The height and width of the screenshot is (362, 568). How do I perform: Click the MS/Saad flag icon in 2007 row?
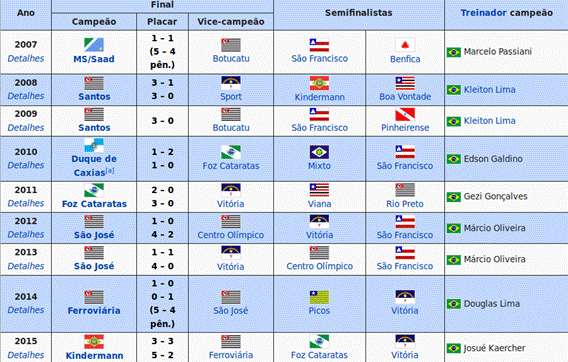[94, 45]
